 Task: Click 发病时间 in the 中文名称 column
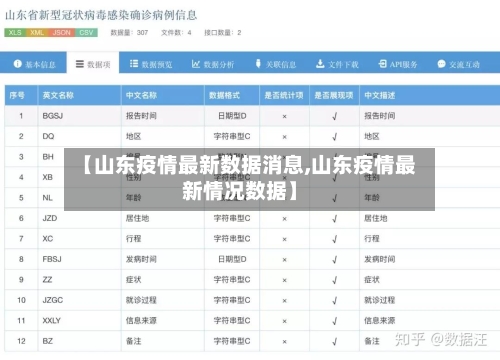point(141,259)
